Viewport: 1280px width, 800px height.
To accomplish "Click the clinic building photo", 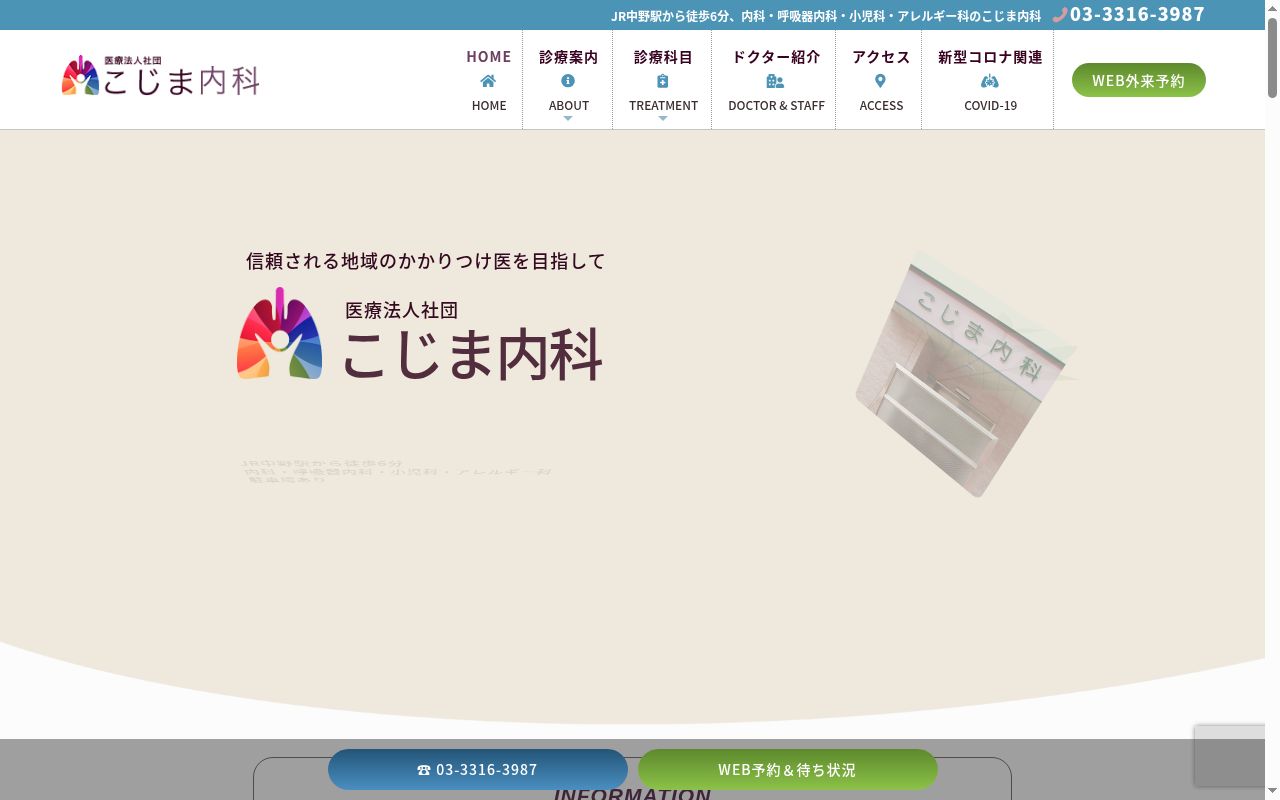I will click(x=966, y=373).
